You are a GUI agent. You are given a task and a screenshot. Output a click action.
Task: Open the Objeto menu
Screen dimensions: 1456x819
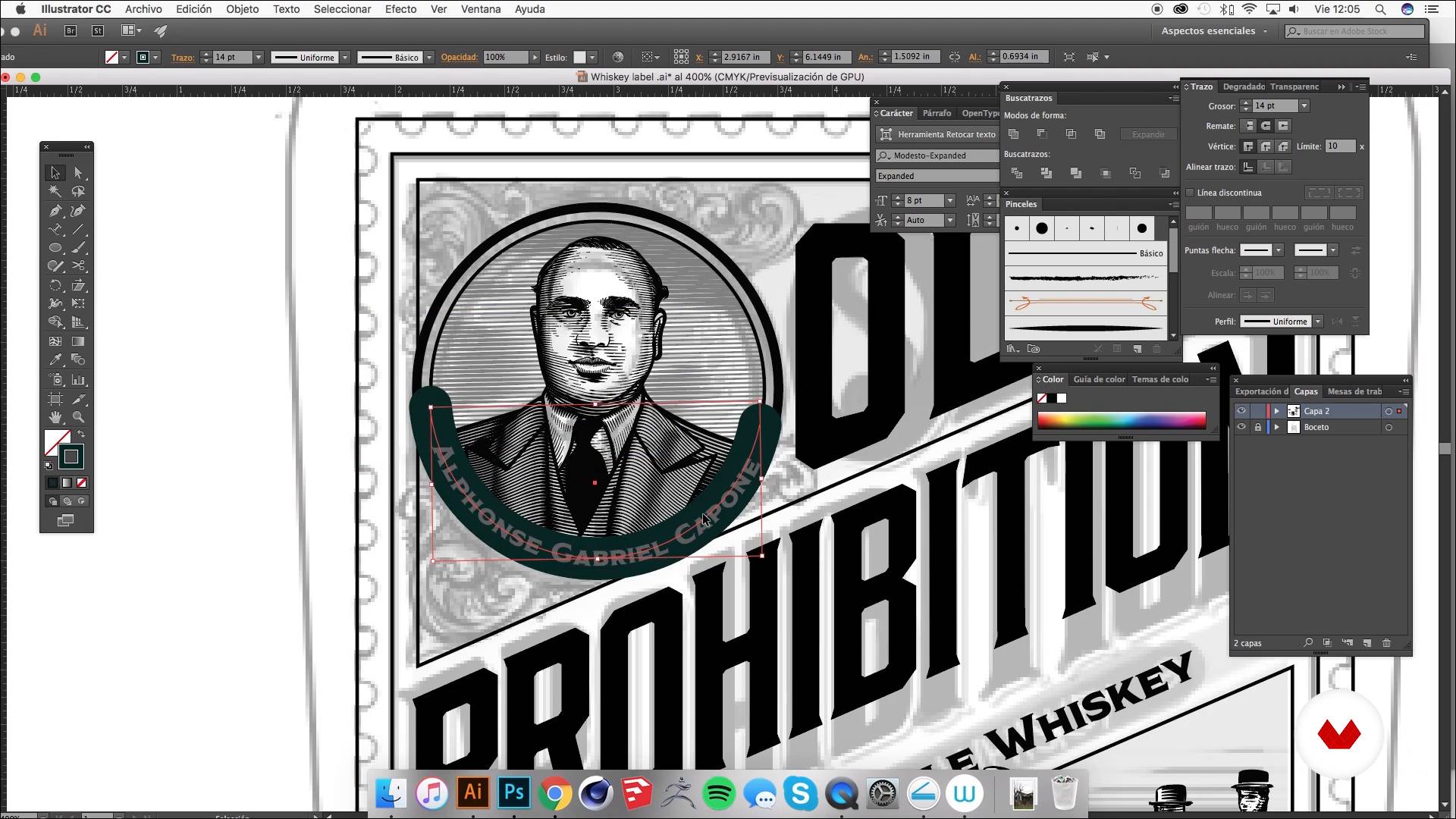[242, 9]
